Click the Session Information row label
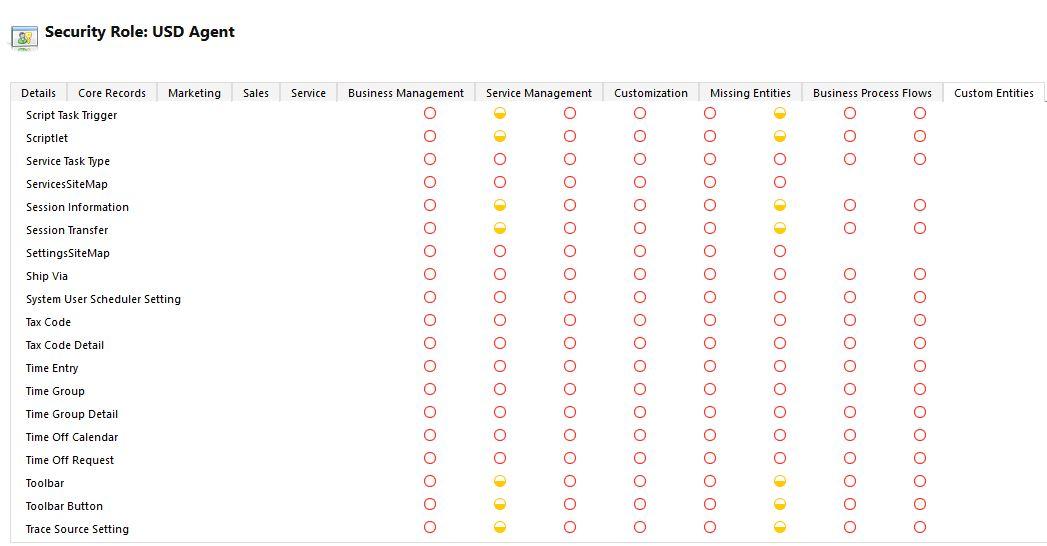The height and width of the screenshot is (546, 1047). pos(77,207)
